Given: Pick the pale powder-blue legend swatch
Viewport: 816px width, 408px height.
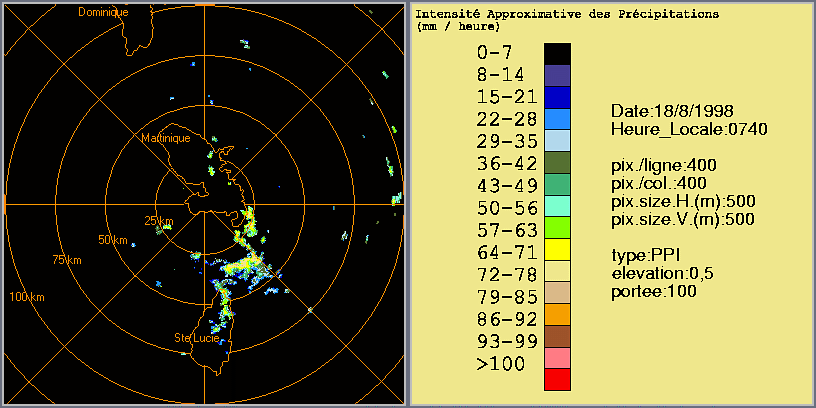Looking at the screenshot, I should [x=557, y=141].
